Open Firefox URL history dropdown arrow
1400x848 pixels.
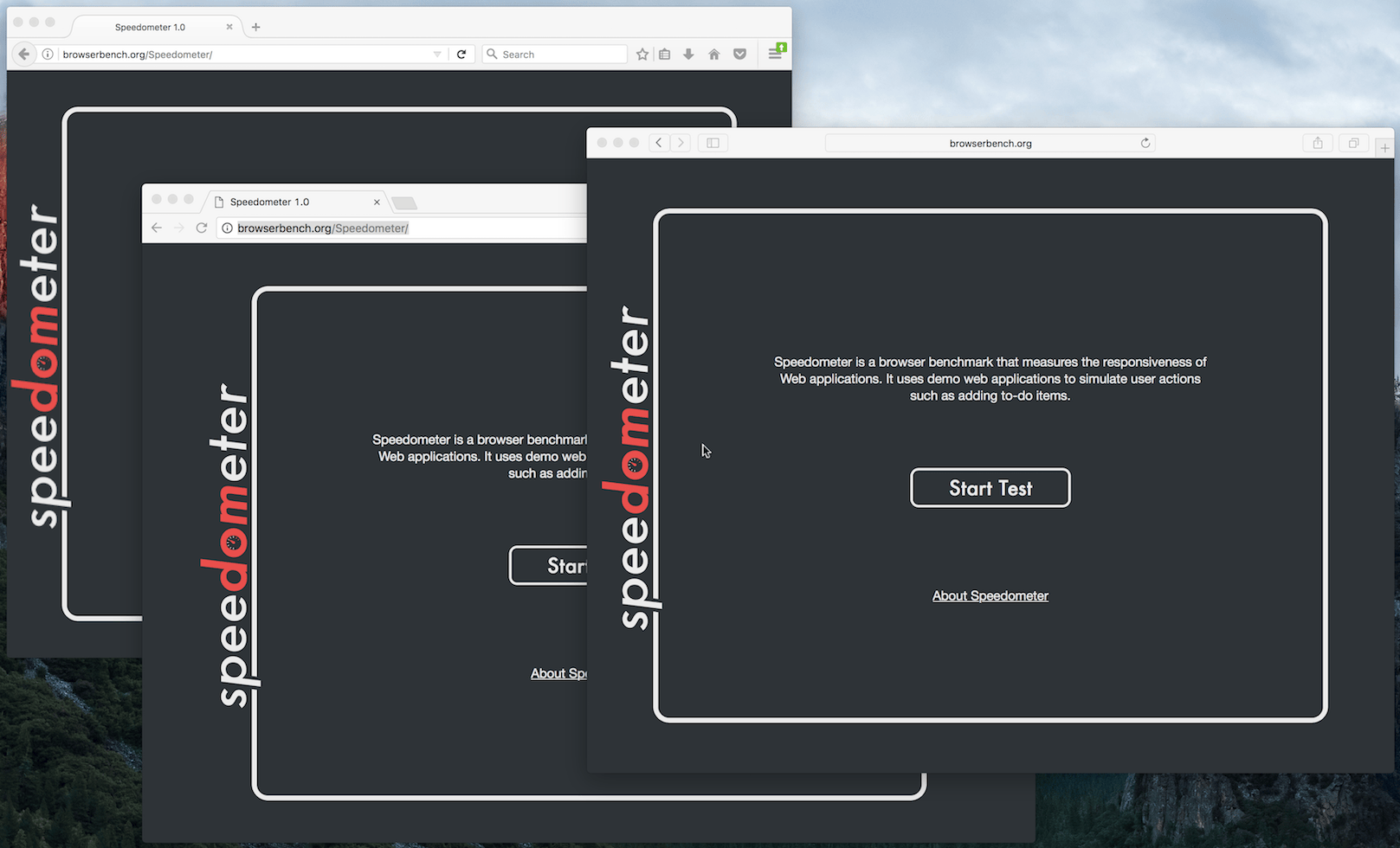coord(437,55)
